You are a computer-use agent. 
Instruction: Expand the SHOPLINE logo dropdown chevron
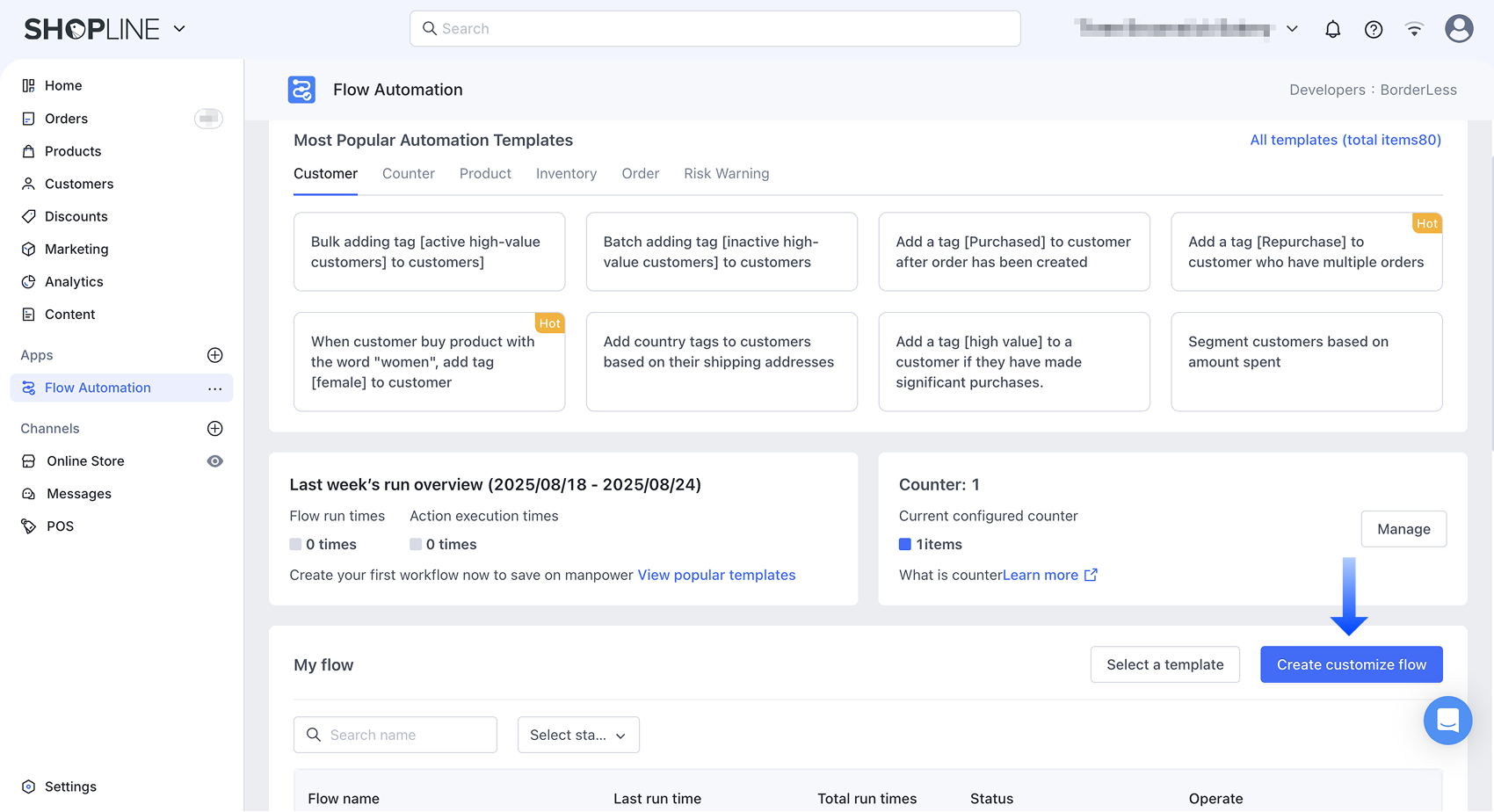tap(179, 29)
